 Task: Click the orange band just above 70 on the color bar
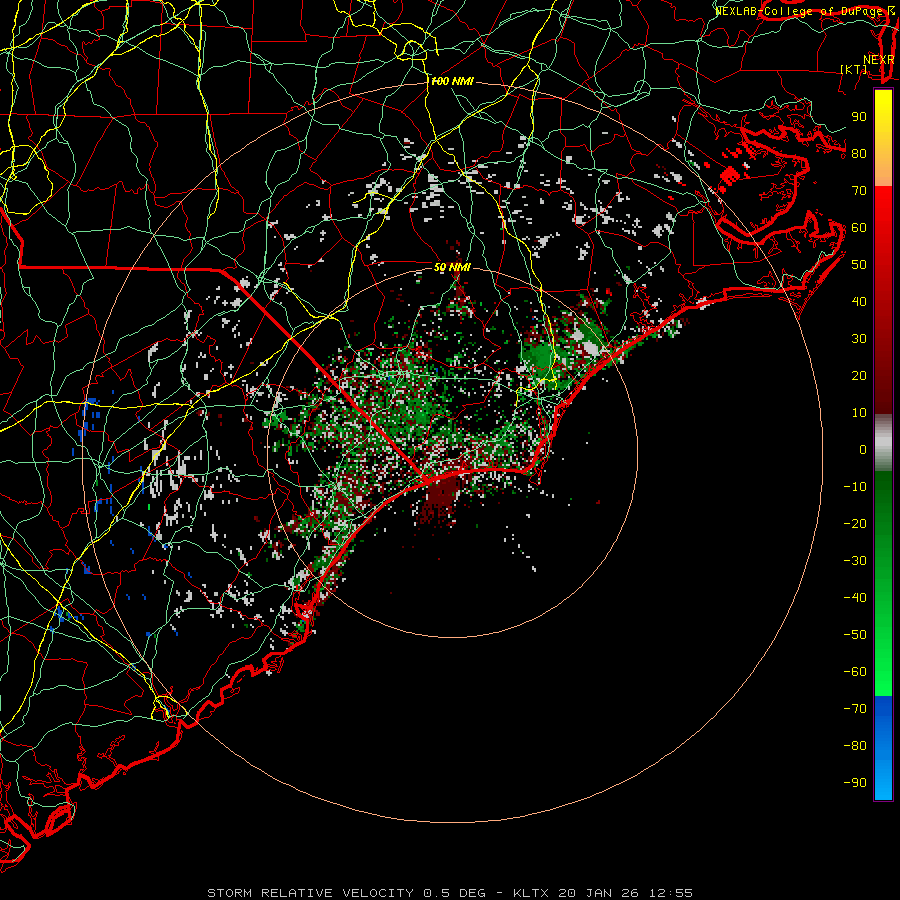tap(883, 172)
